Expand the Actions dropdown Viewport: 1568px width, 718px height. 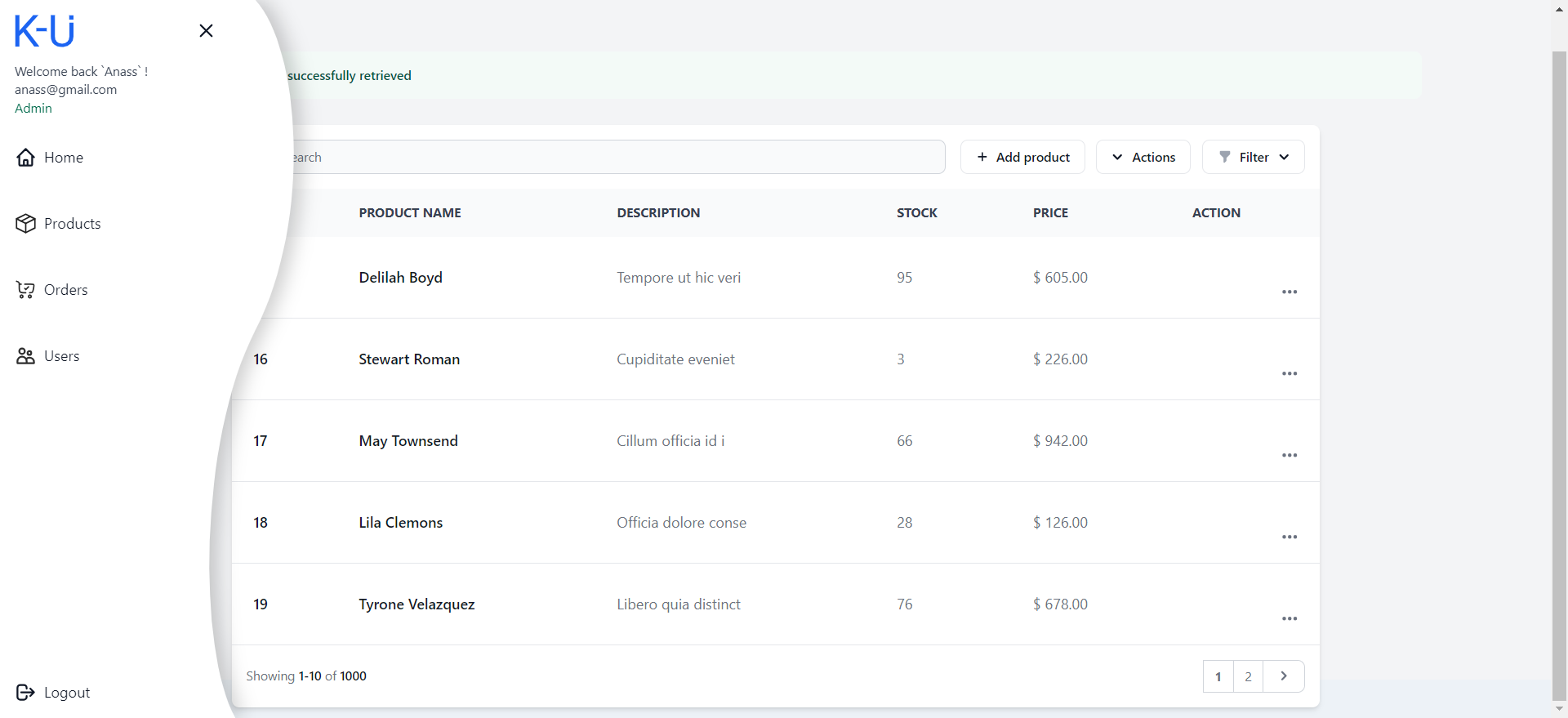pyautogui.click(x=1143, y=157)
